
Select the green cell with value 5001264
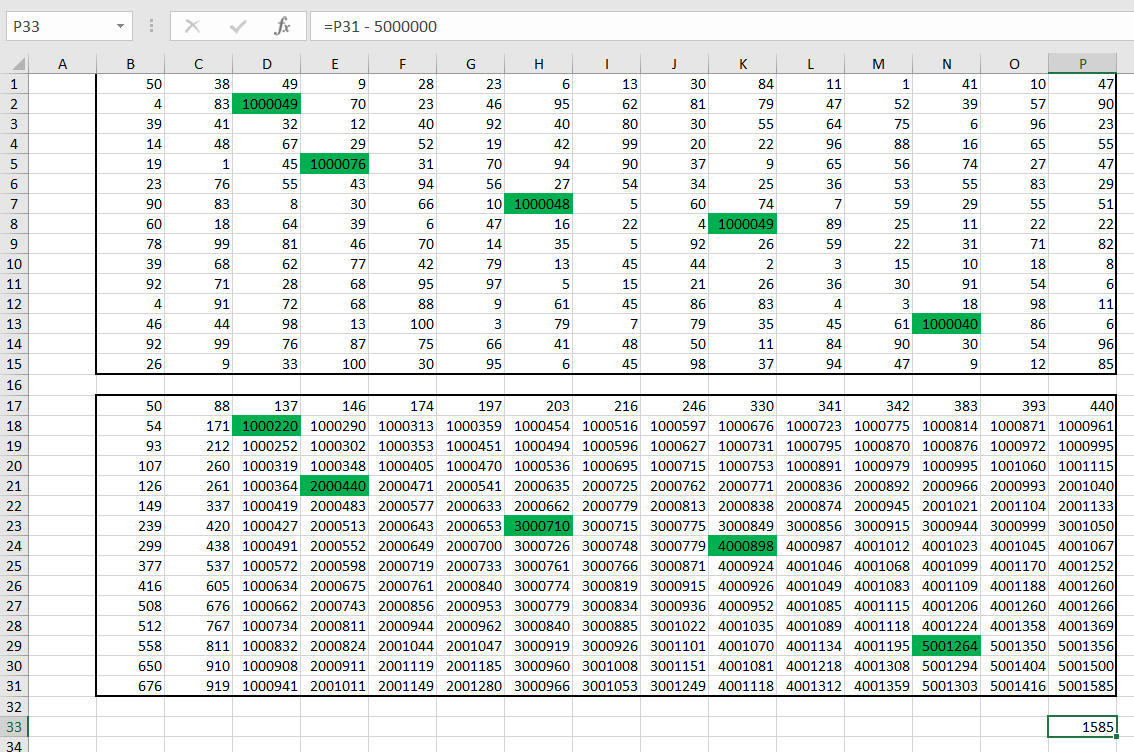click(946, 645)
